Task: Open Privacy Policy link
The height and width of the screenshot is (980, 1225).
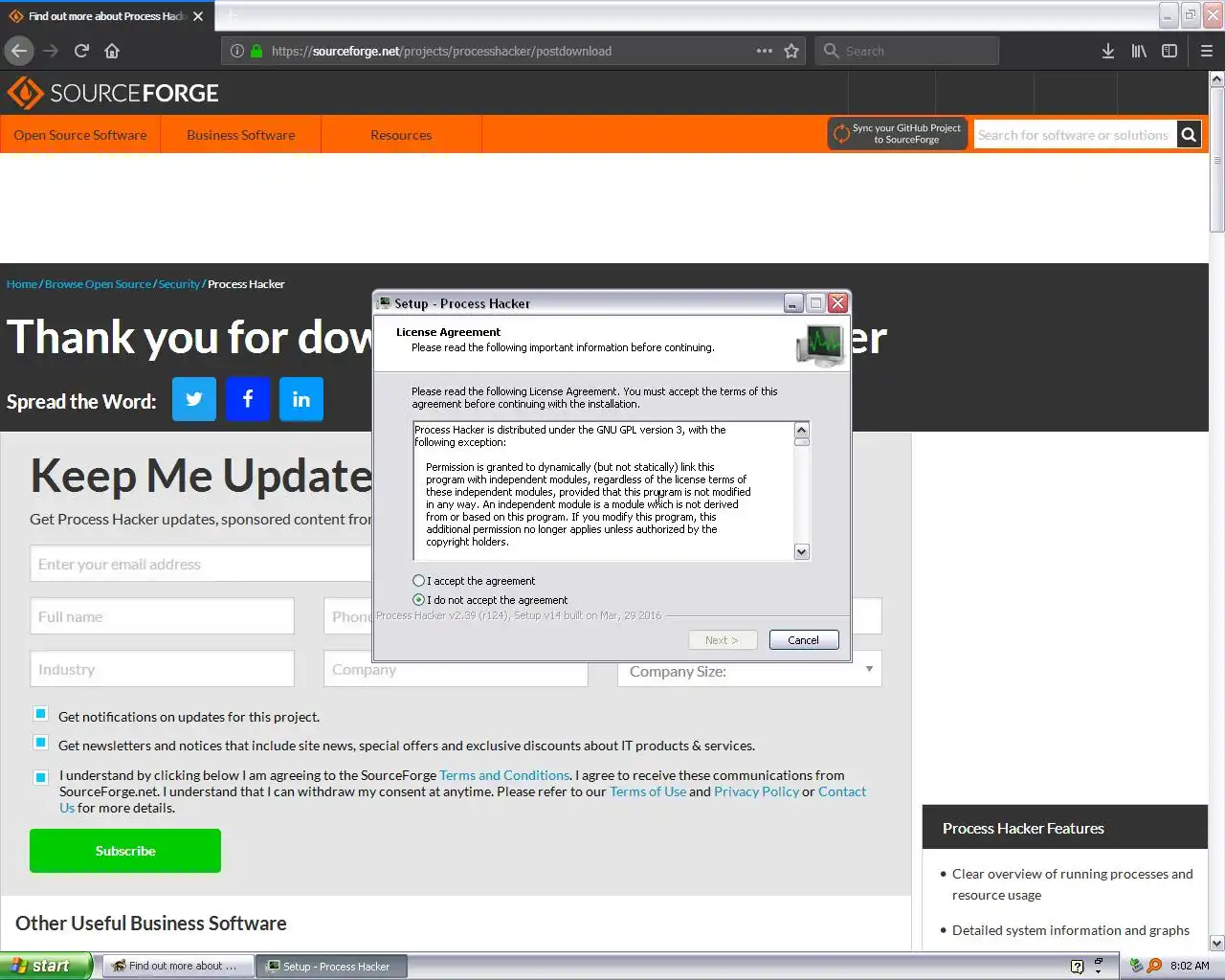Action: (x=756, y=791)
